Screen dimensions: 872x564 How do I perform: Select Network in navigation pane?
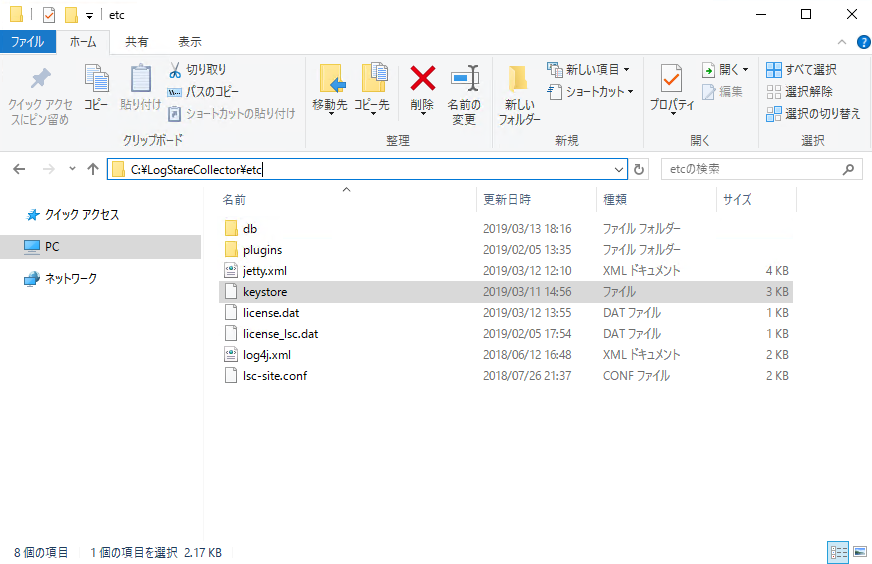point(61,279)
